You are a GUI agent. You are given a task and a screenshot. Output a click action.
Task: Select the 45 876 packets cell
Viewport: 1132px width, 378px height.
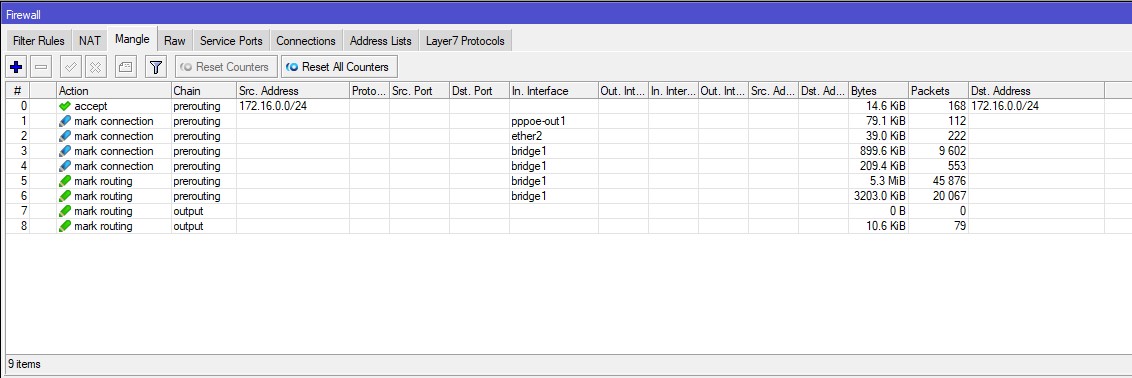click(x=938, y=181)
